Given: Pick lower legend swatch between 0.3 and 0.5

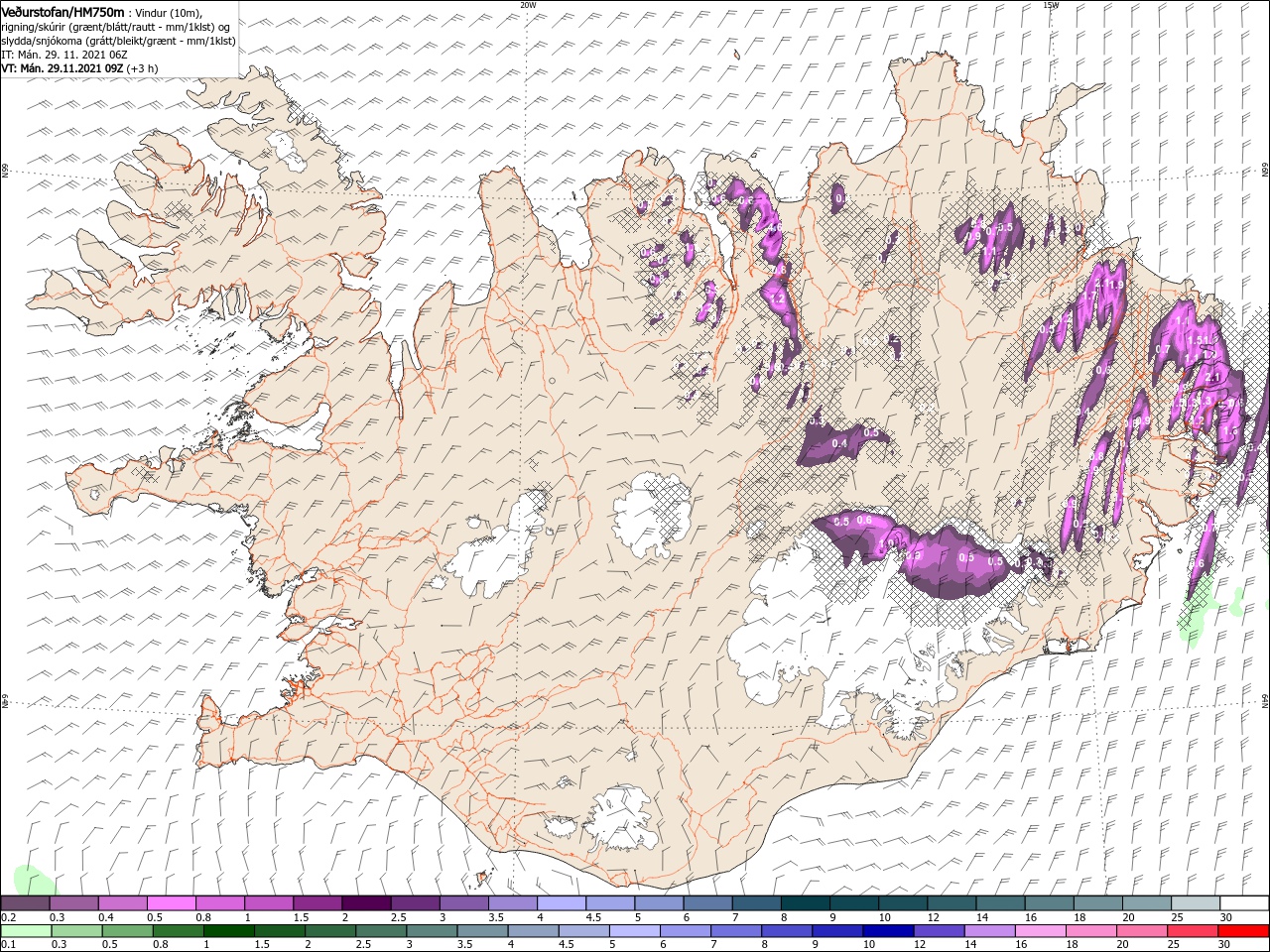Looking at the screenshot, I should tap(76, 931).
